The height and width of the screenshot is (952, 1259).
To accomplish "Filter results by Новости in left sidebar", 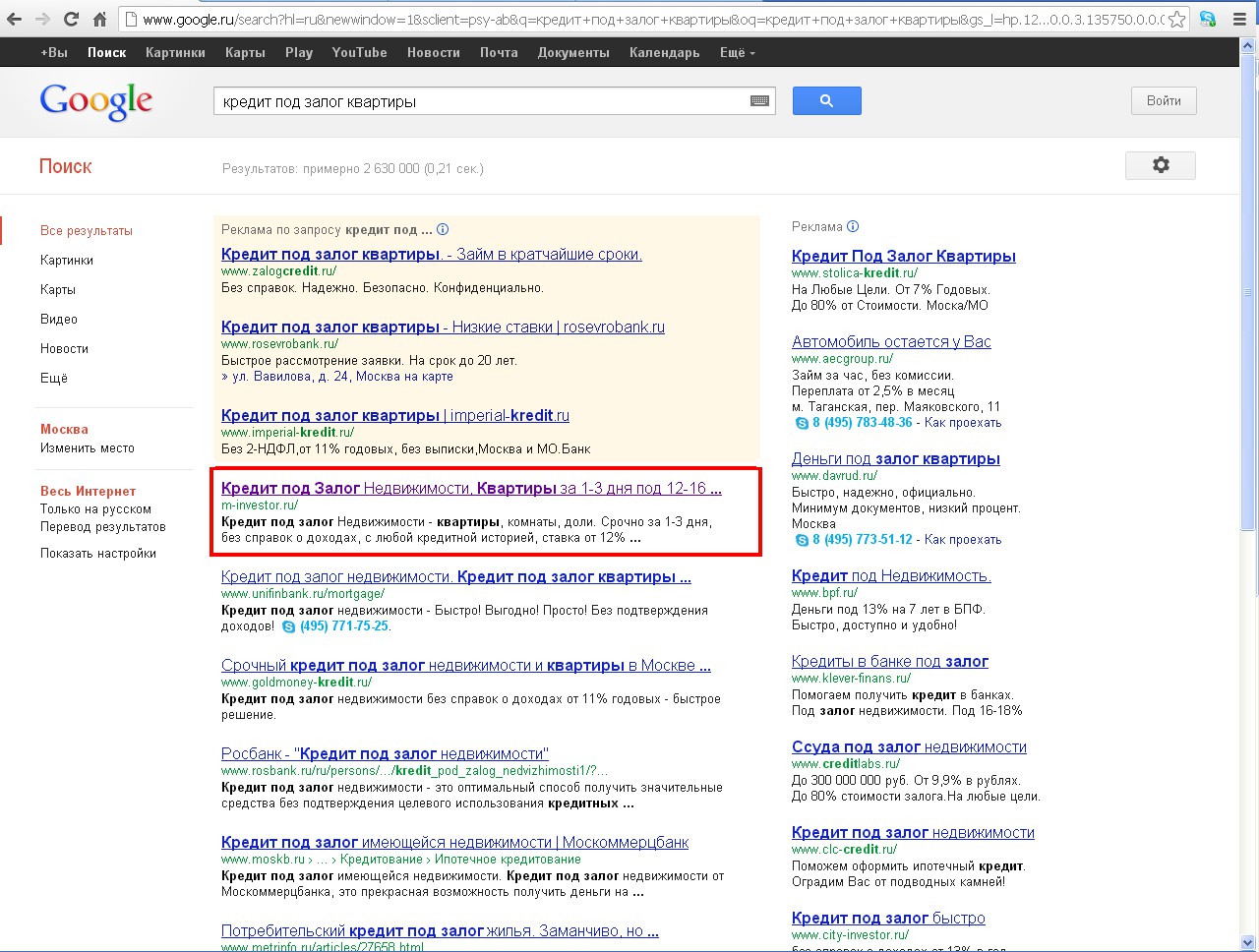I will point(64,348).
